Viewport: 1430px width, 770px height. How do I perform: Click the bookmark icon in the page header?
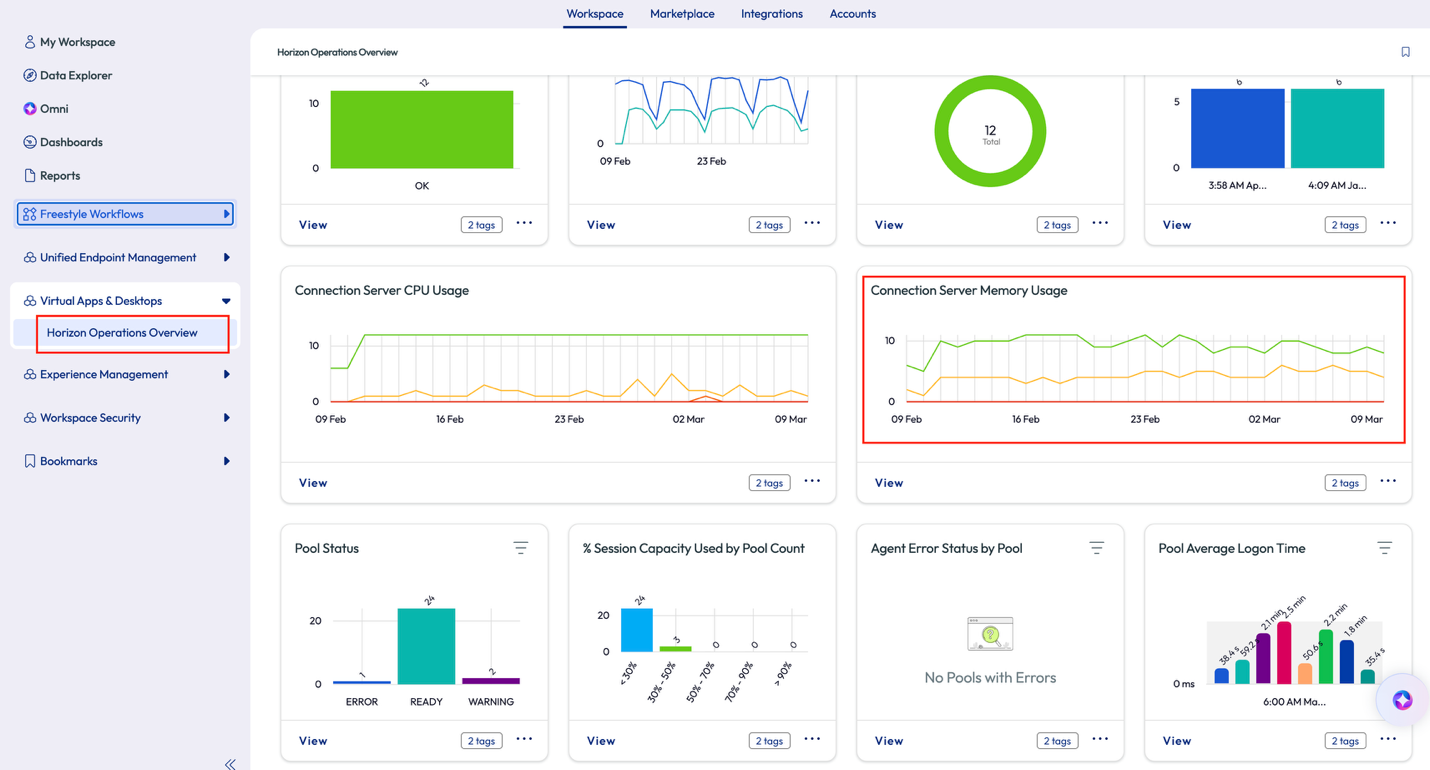(x=1405, y=52)
